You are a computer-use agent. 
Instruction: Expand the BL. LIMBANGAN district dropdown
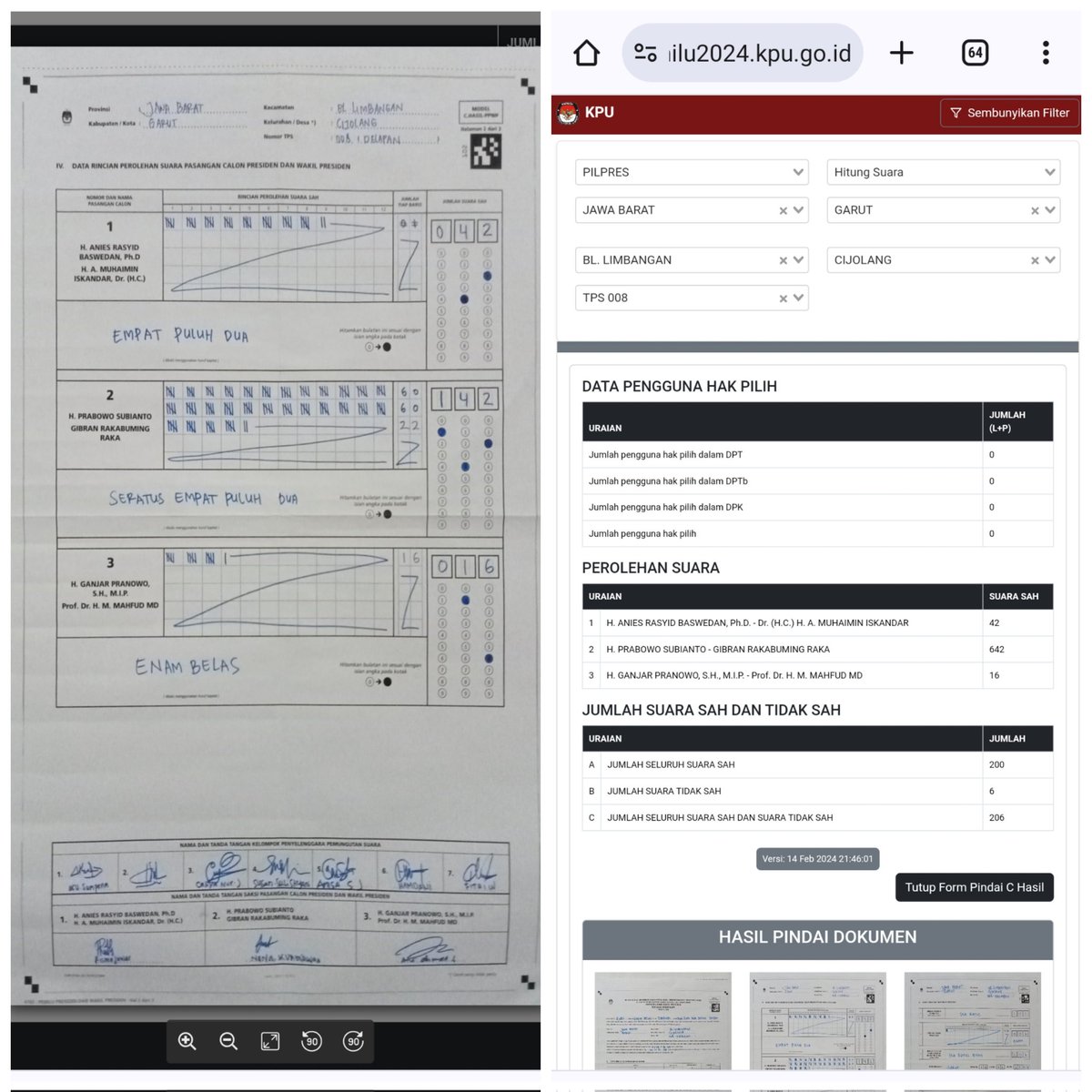click(799, 260)
